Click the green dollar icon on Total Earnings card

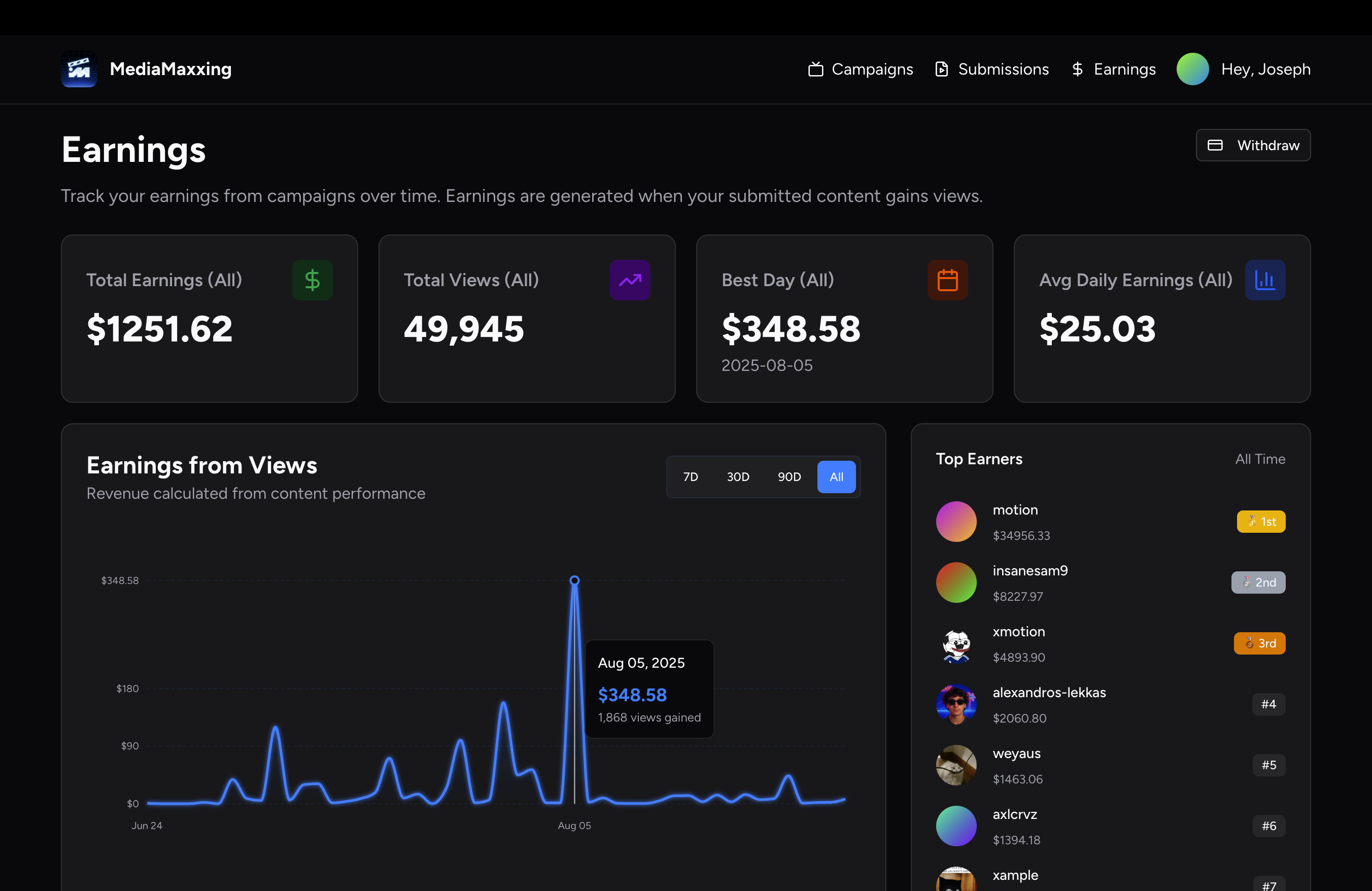coord(312,280)
